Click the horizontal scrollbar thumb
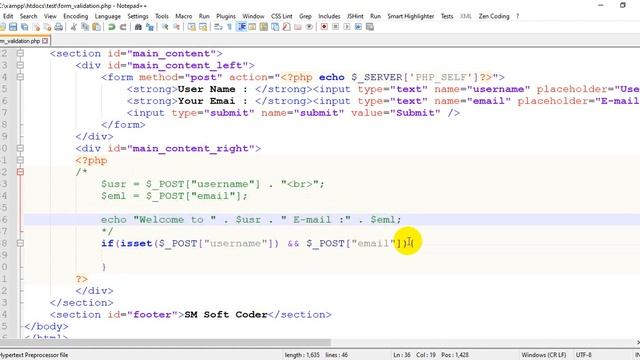This screenshot has height=360, width=640. click(x=165, y=343)
